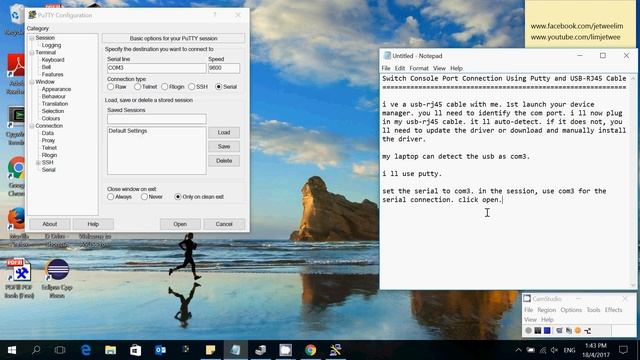Click the CamStudio record button
The height and width of the screenshot is (360, 640).
529,331
